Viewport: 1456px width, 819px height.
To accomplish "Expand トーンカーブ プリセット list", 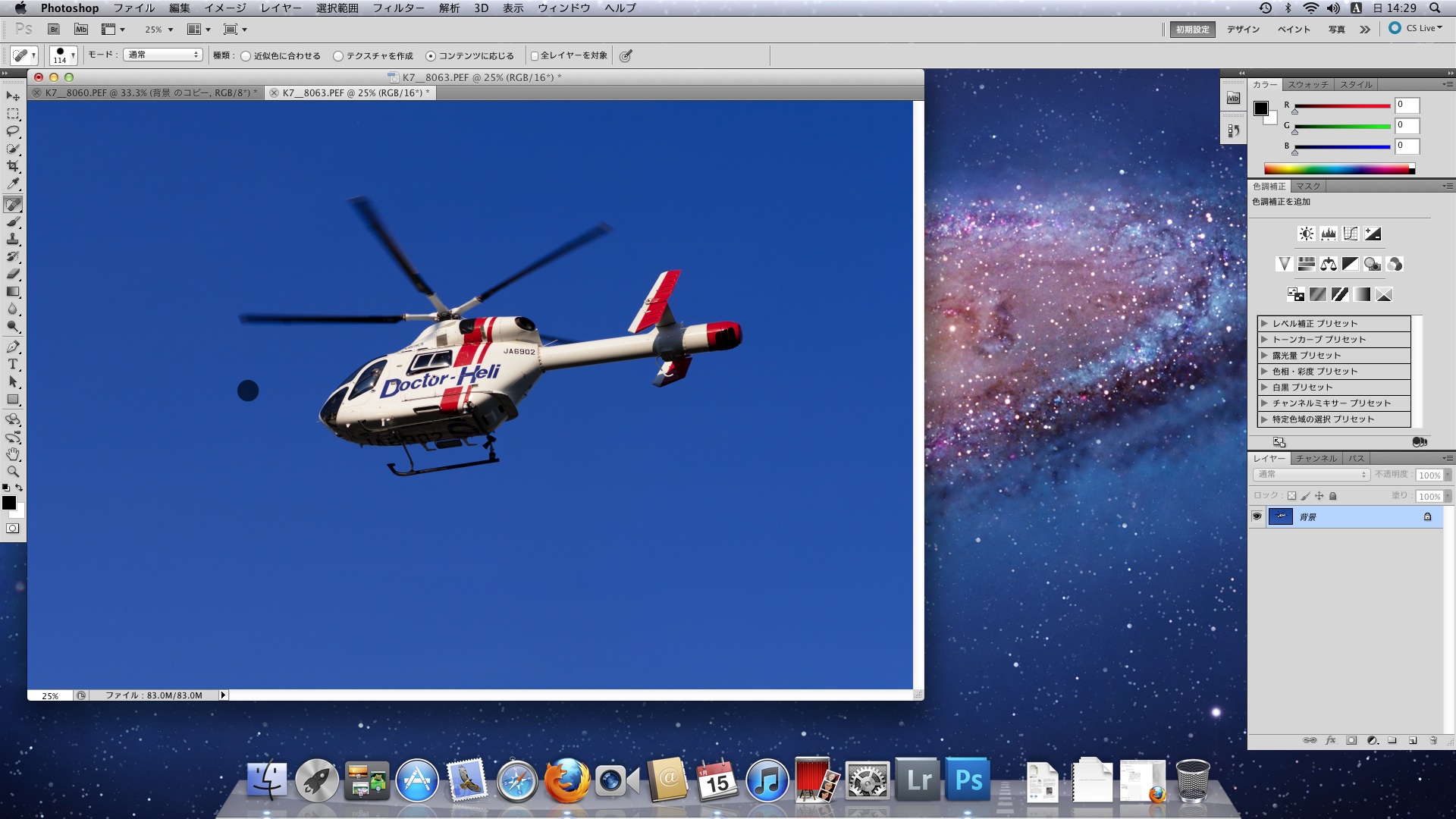I will 1264,340.
